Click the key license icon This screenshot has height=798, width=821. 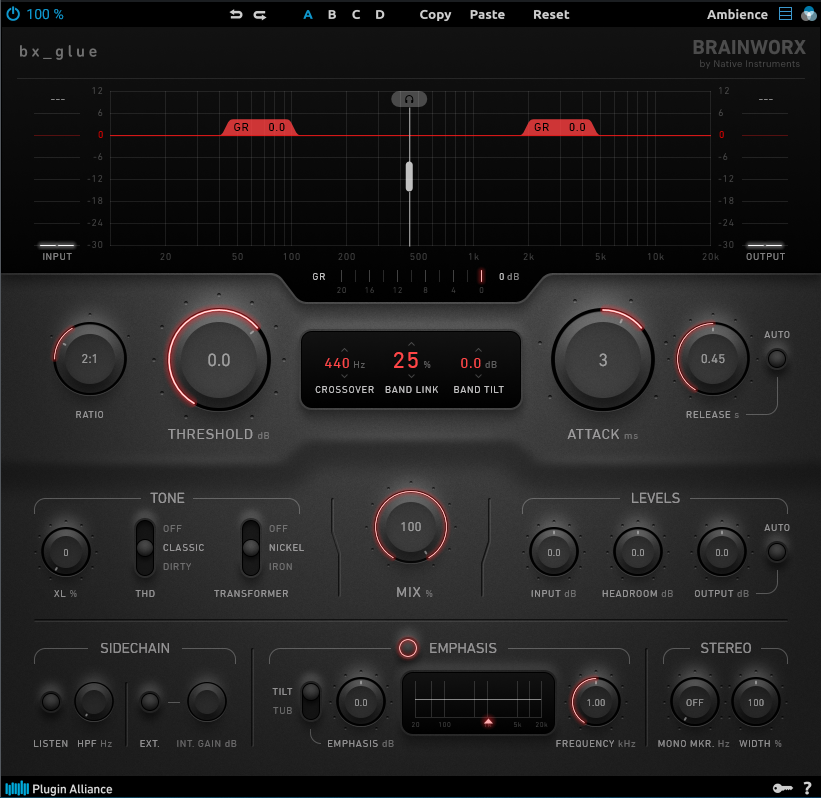click(782, 788)
